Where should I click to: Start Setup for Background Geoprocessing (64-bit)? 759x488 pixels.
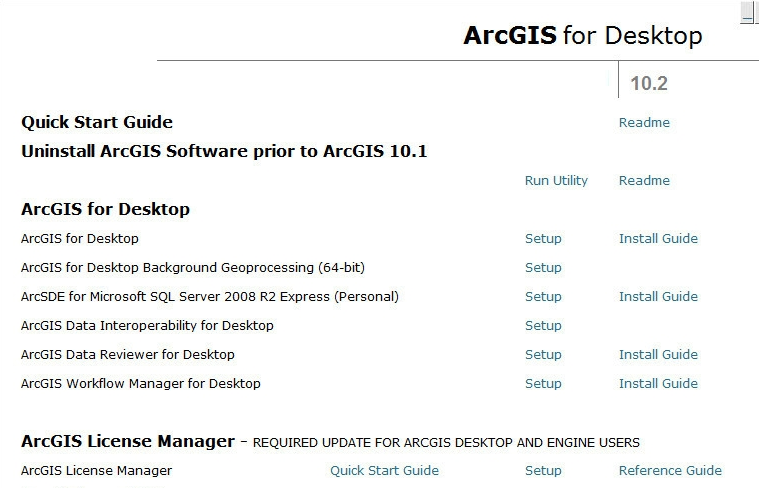pyautogui.click(x=543, y=268)
